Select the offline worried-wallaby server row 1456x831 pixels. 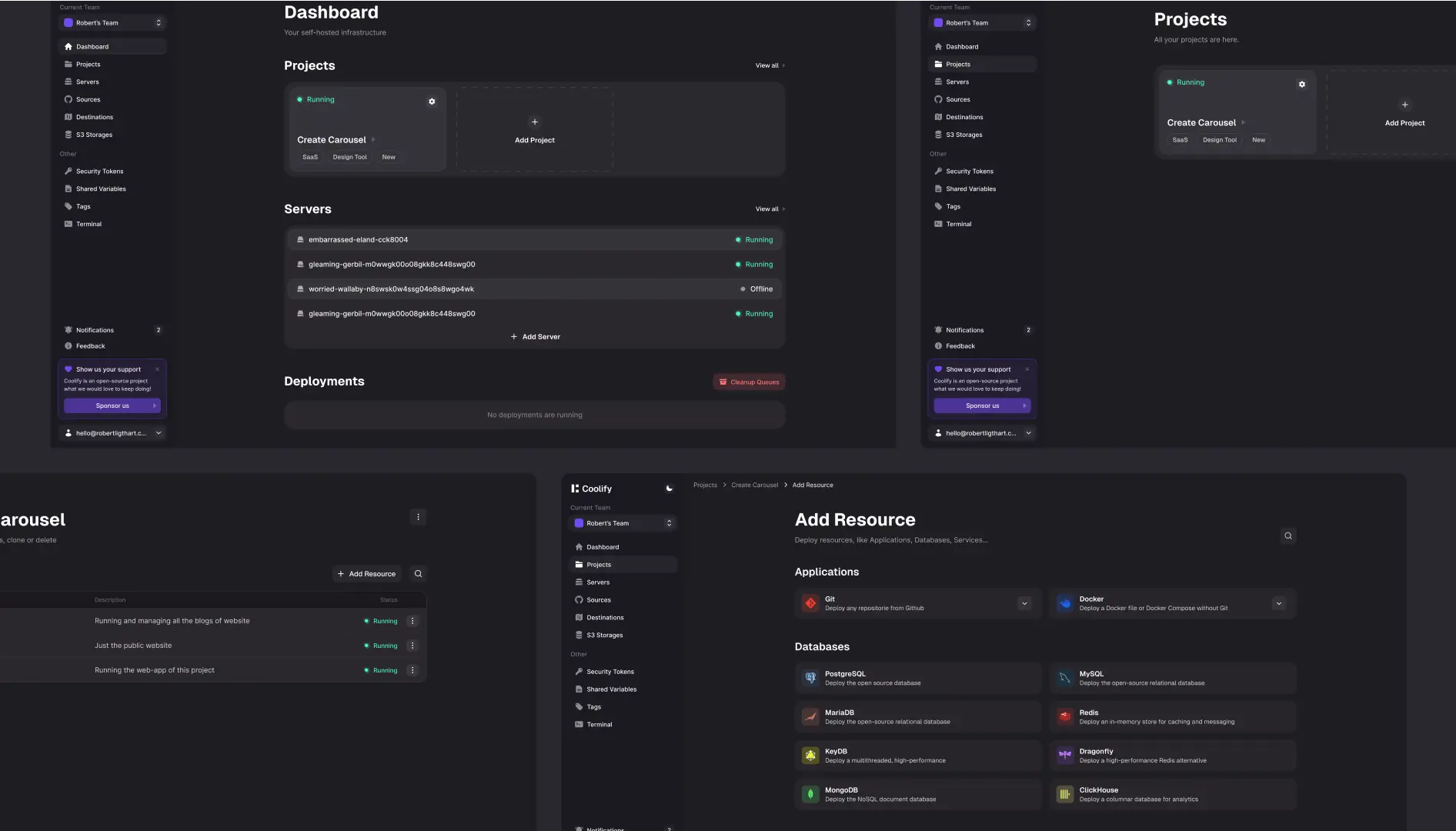[534, 289]
